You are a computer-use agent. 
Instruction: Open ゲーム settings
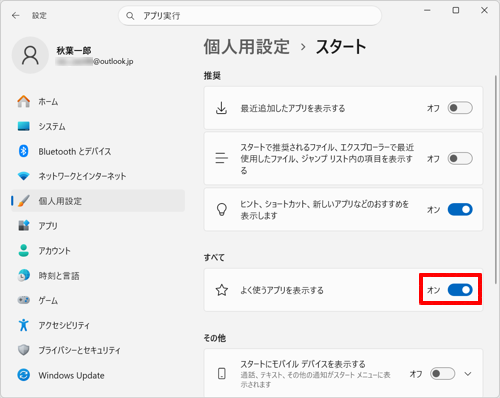pyautogui.click(x=98, y=300)
